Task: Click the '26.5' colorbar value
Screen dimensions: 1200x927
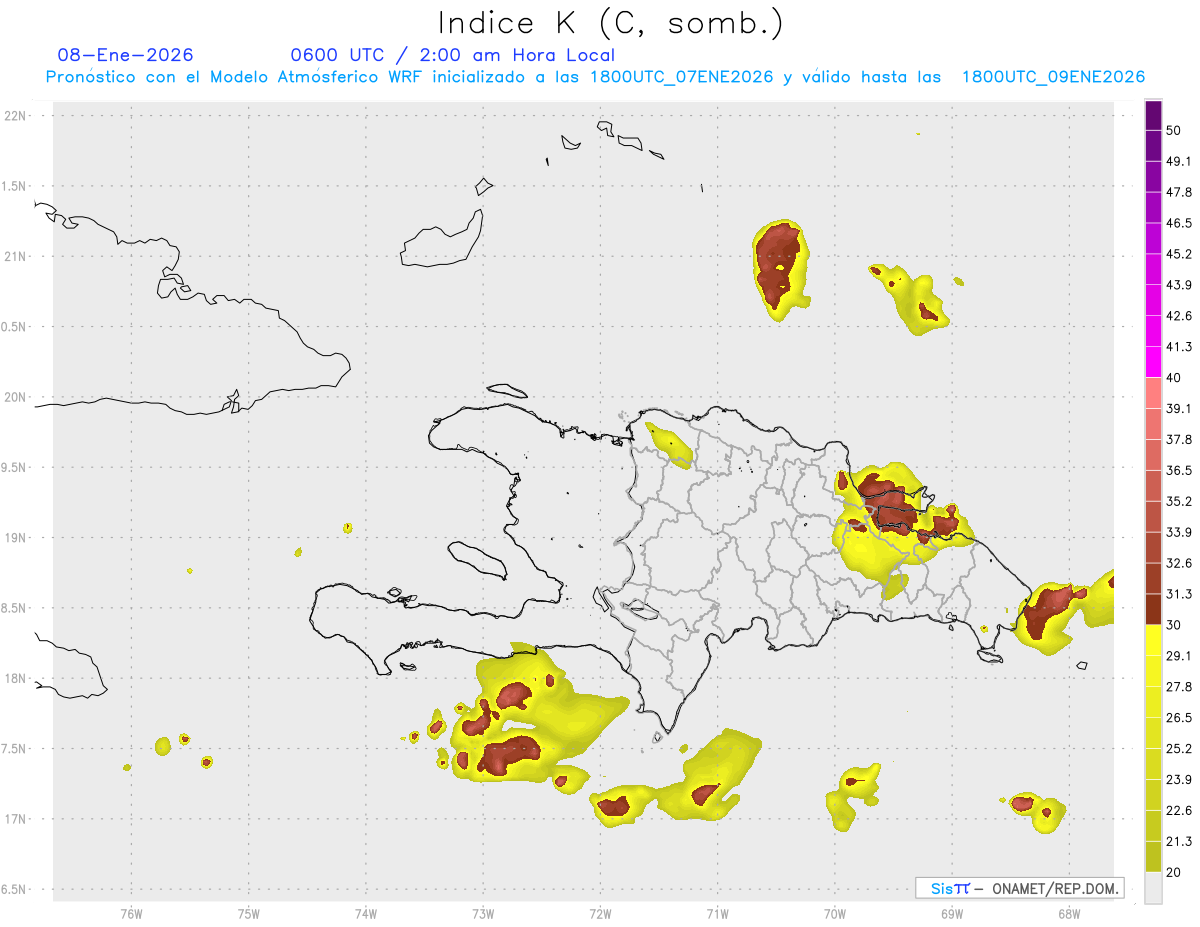Action: pos(1179,718)
